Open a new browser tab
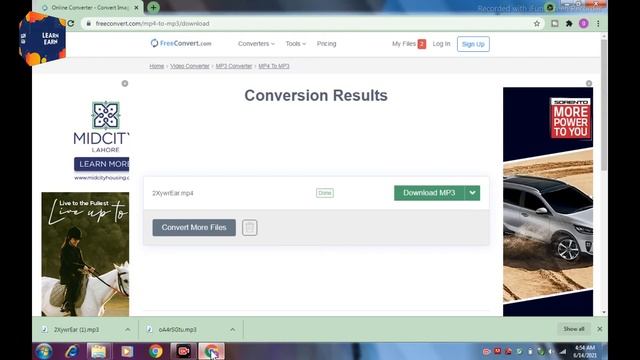Viewport: 640px width, 360px height. (x=153, y=7)
